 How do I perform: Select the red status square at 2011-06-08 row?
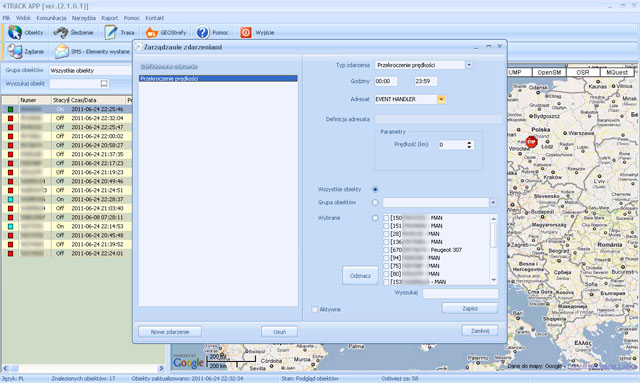pyautogui.click(x=11, y=217)
